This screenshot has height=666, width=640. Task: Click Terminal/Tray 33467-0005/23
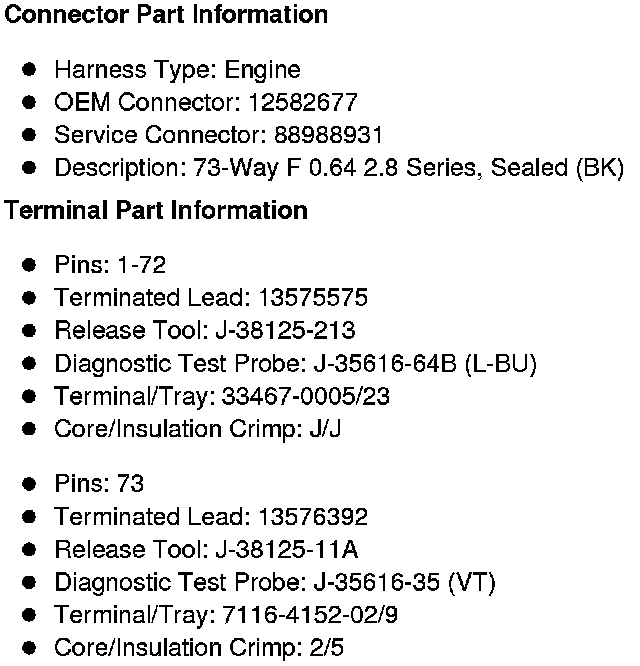tap(306, 396)
